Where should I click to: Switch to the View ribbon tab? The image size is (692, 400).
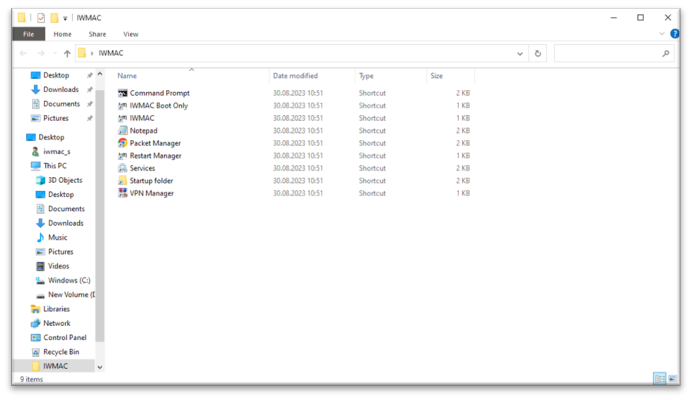click(130, 34)
